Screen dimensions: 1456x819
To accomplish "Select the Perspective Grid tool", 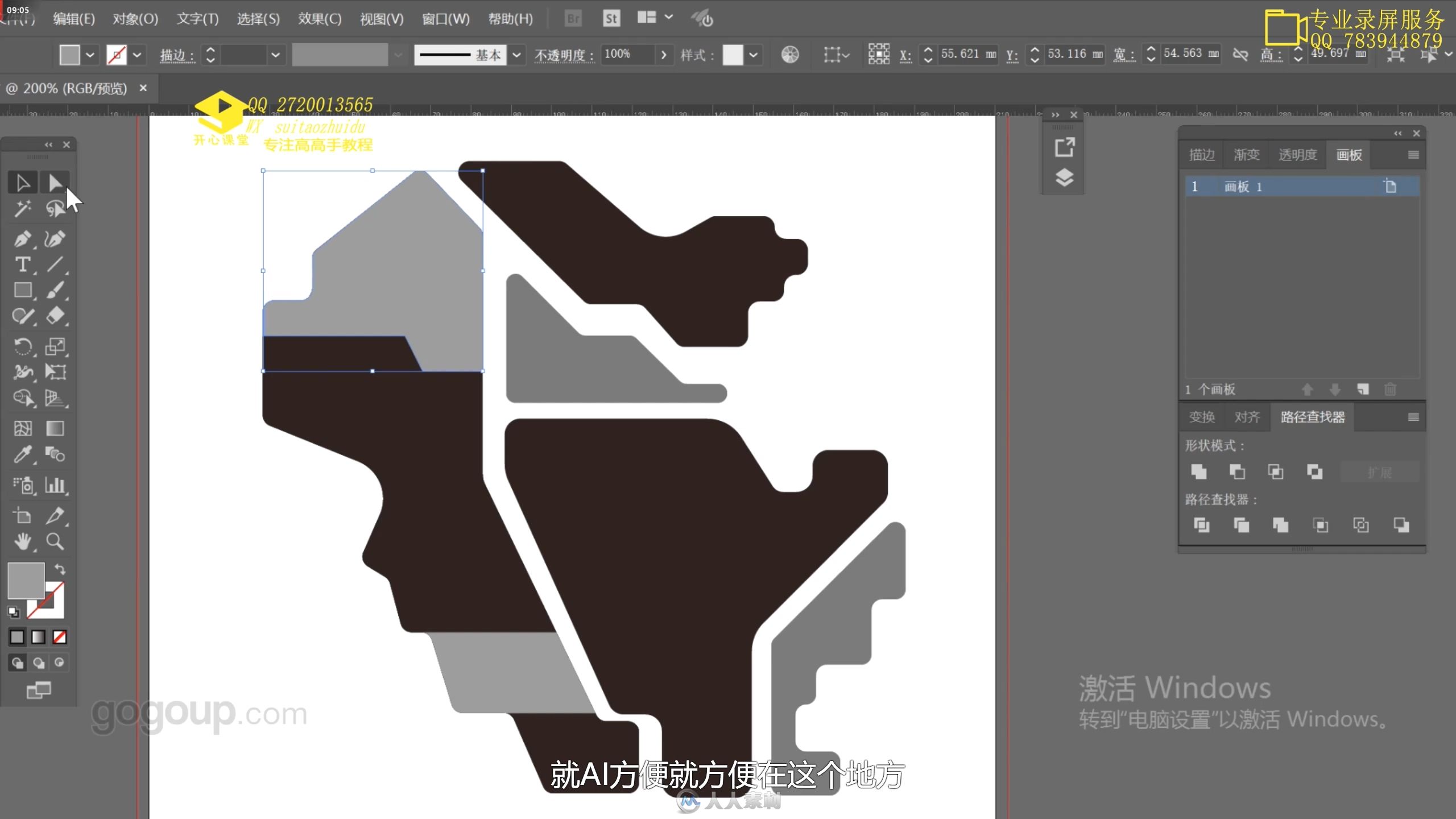I will 55,398.
